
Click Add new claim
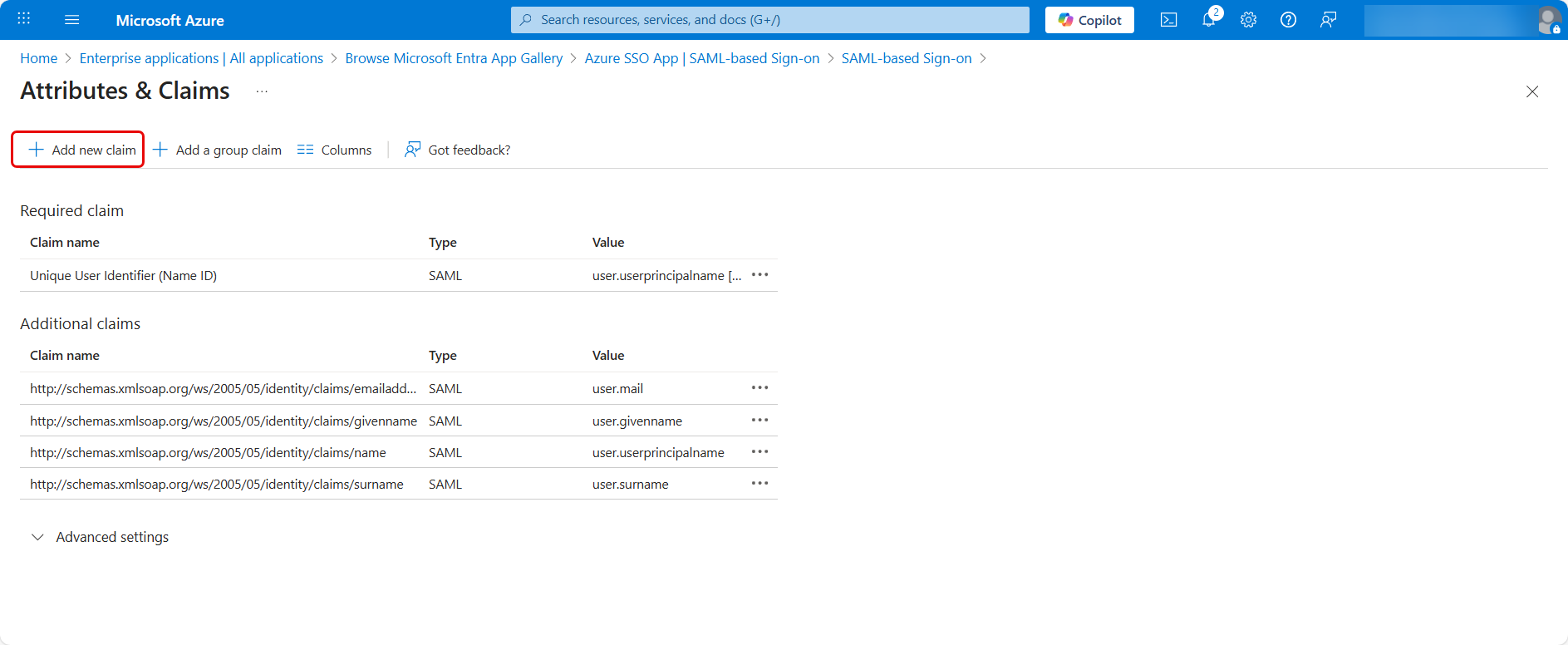82,150
